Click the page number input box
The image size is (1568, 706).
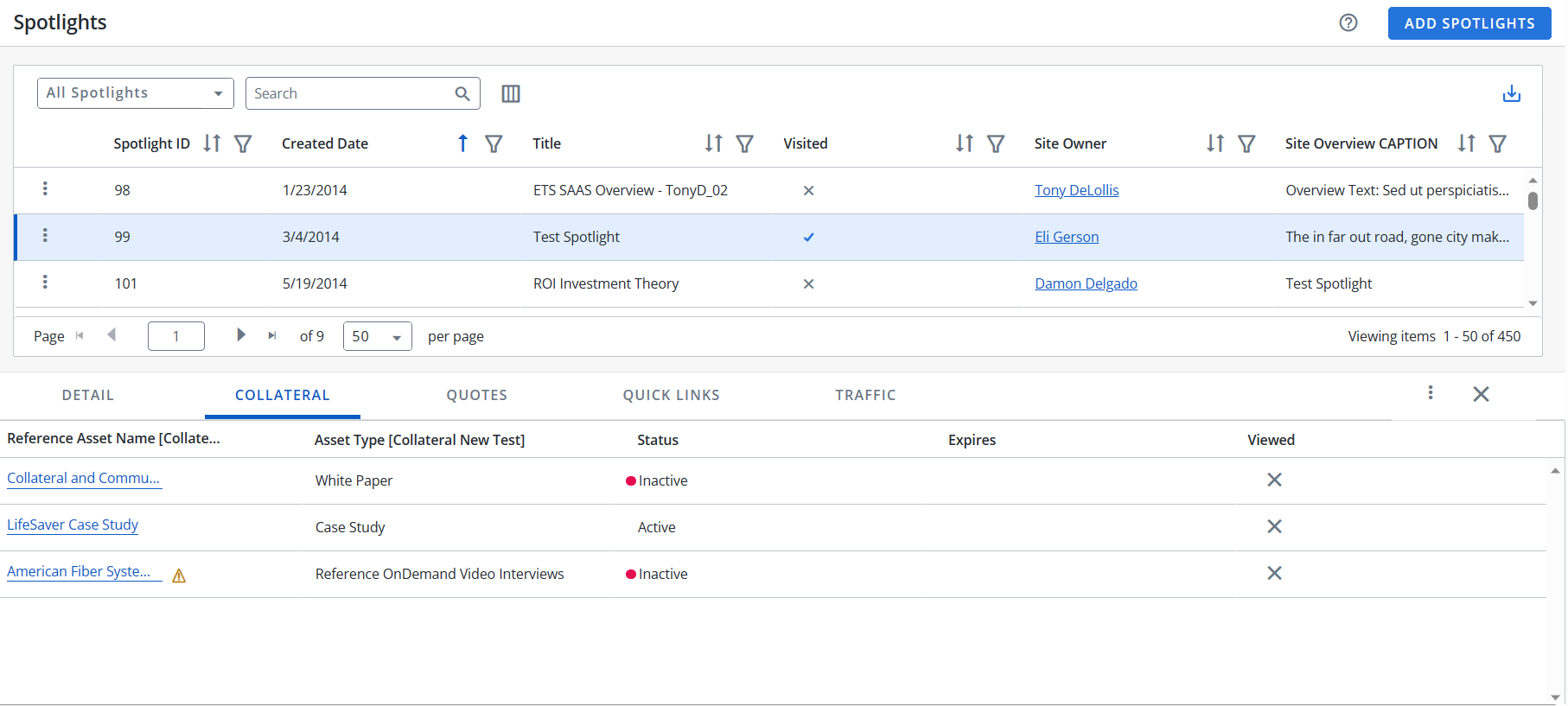176,336
